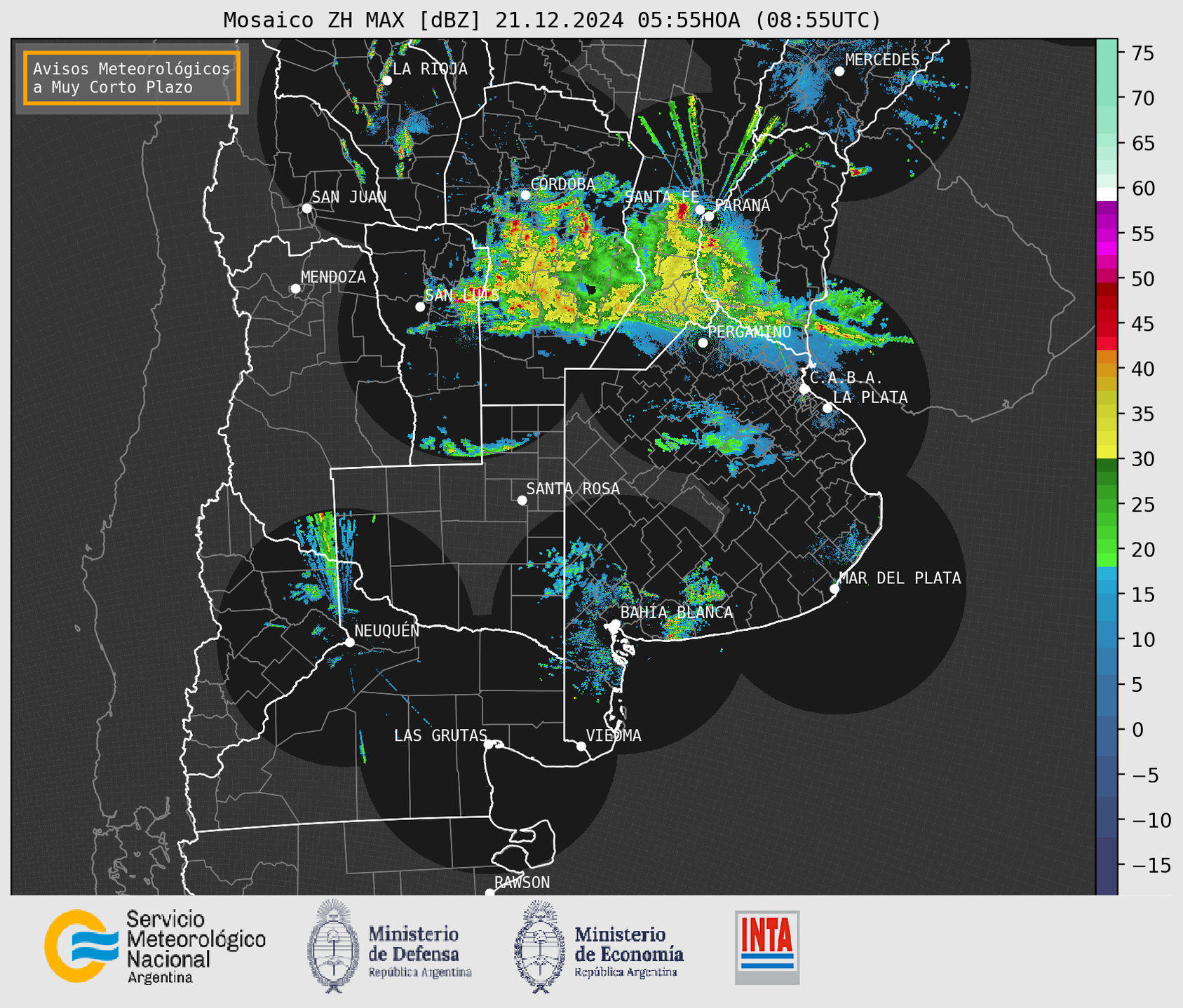The image size is (1183, 1008).
Task: Click the Rawson city marker
Action: pyautogui.click(x=489, y=892)
